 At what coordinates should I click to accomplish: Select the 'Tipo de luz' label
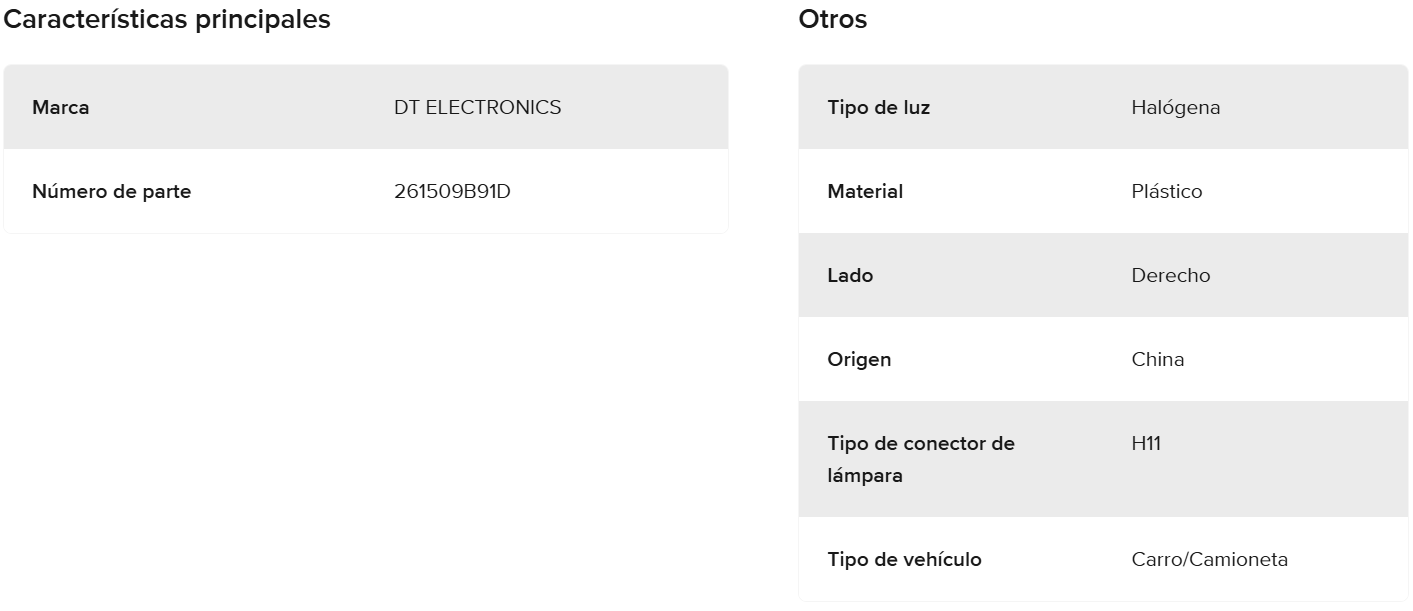click(x=878, y=107)
